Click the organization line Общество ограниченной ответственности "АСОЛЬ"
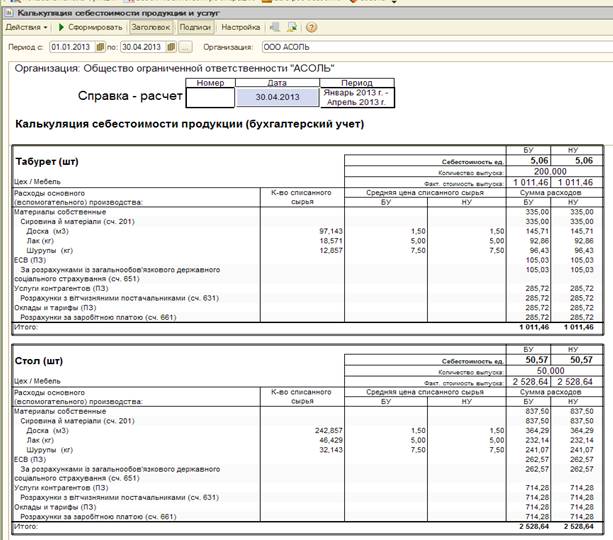The width and height of the screenshot is (613, 540). coord(174,68)
